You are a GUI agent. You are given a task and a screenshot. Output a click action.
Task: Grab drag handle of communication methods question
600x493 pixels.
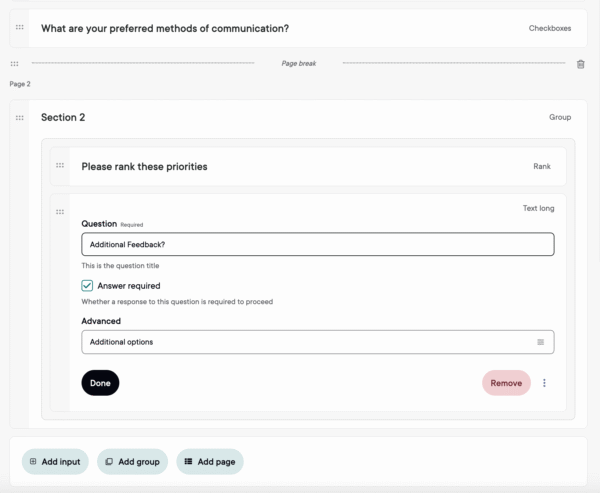pos(20,28)
